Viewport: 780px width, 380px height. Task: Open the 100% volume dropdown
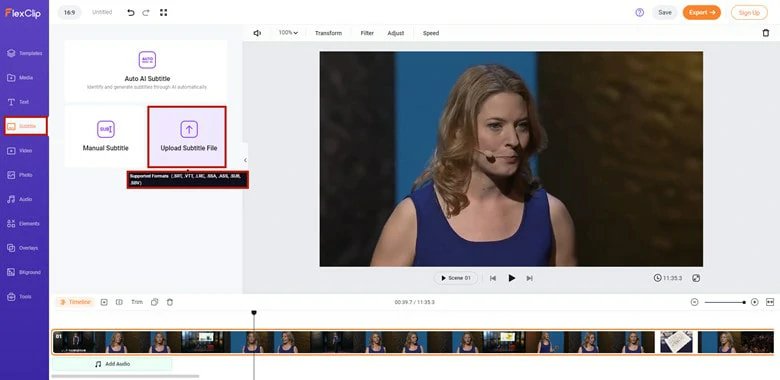(288, 33)
